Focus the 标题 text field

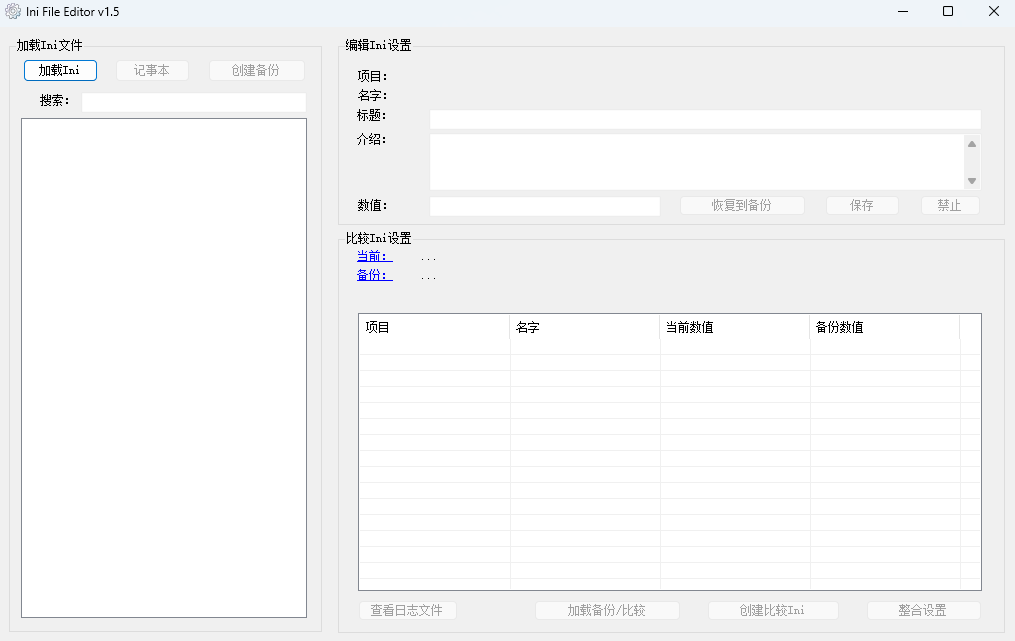tap(705, 119)
